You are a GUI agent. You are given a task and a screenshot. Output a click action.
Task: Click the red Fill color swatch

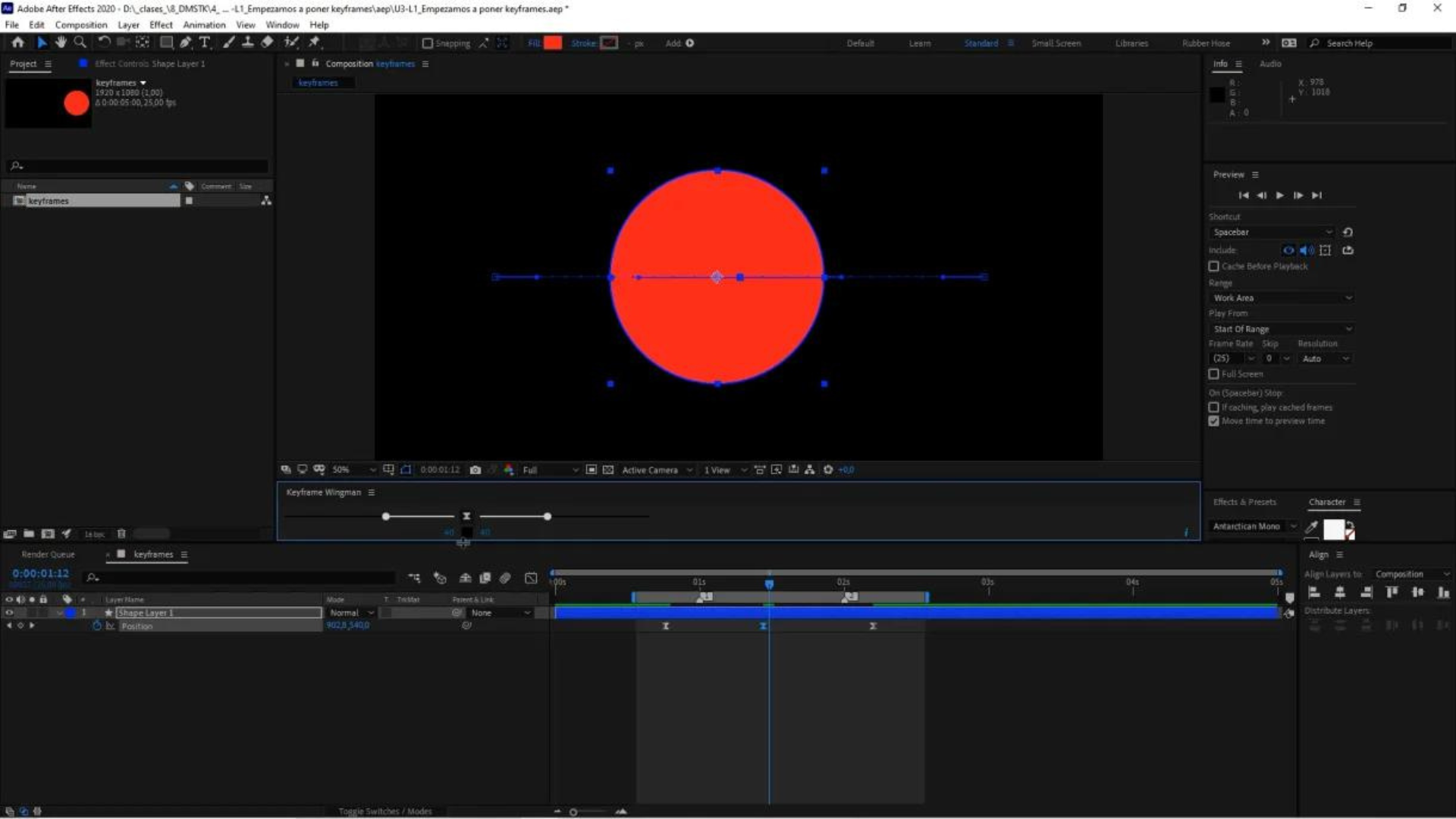(x=554, y=43)
